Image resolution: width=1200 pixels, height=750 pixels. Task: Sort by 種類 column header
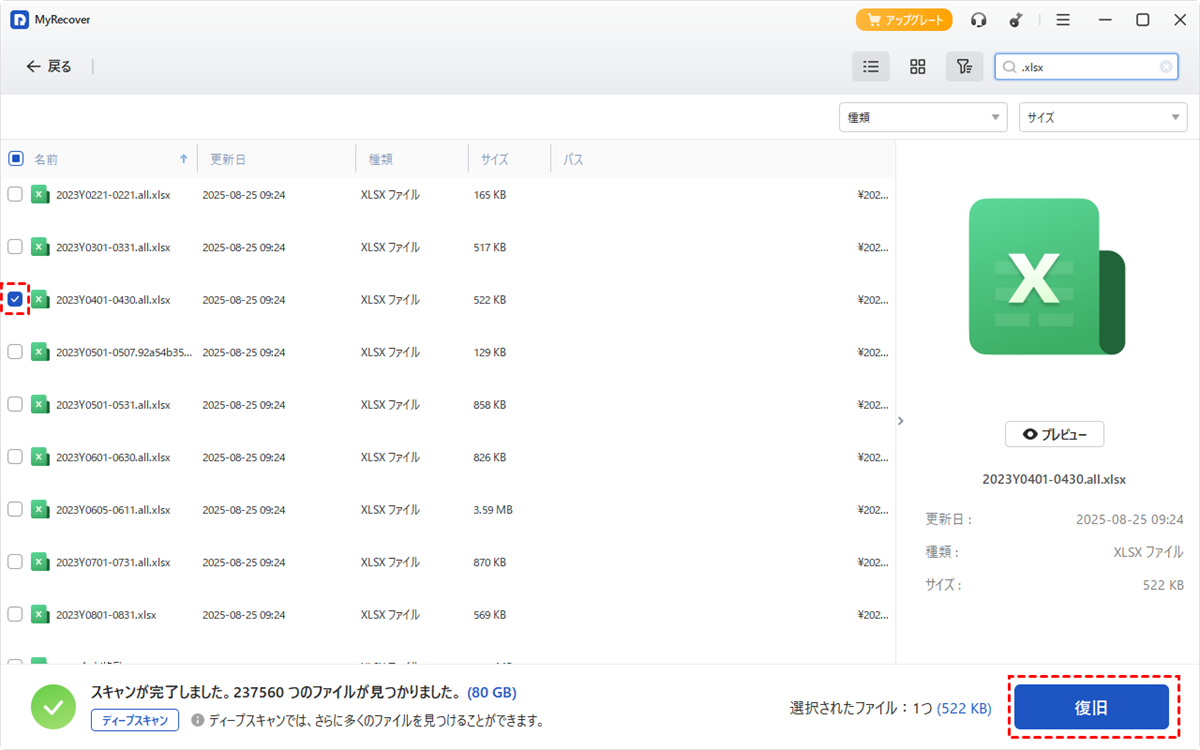tap(380, 159)
